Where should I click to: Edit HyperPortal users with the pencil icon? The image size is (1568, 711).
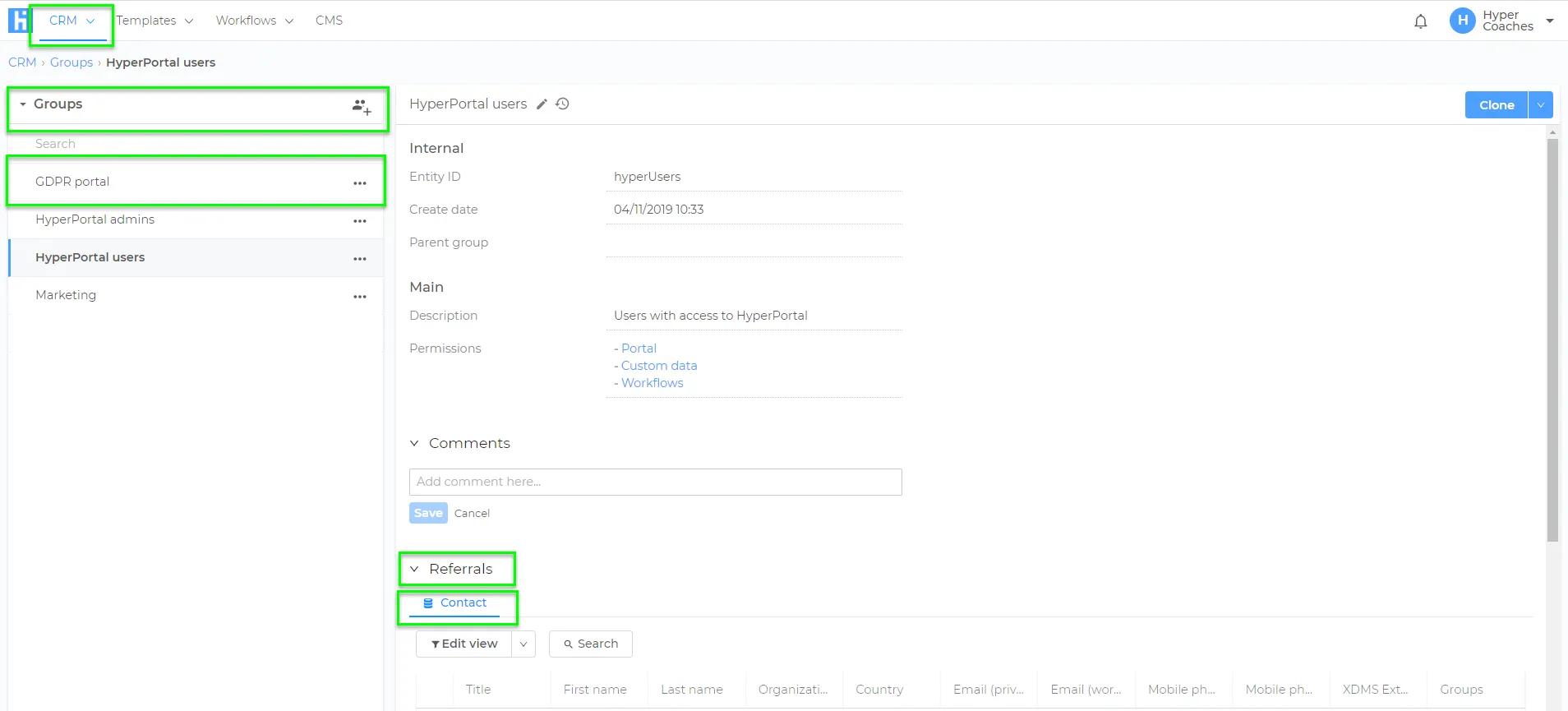click(542, 104)
